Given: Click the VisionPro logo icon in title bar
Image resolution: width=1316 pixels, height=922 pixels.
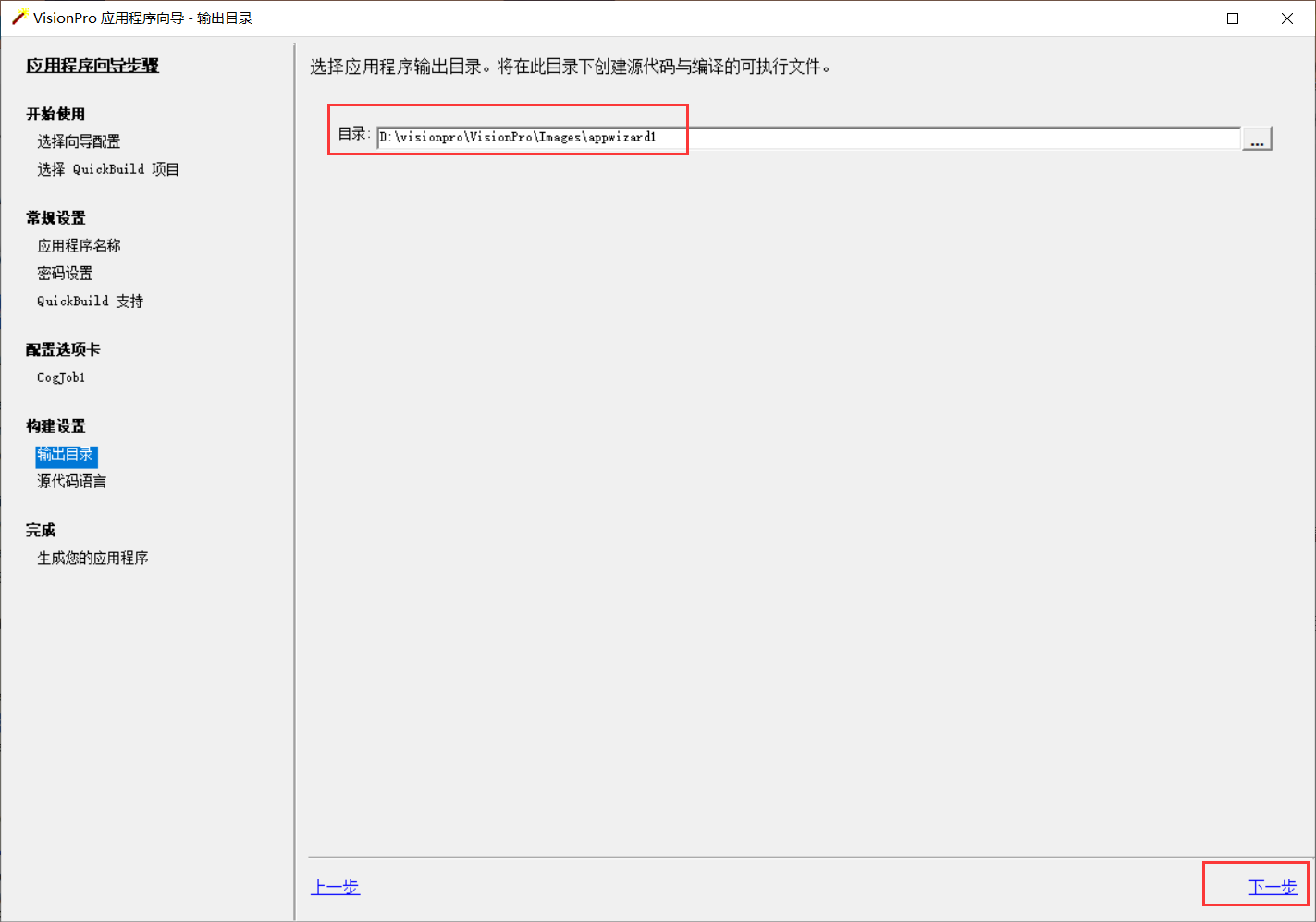Looking at the screenshot, I should pyautogui.click(x=16, y=18).
